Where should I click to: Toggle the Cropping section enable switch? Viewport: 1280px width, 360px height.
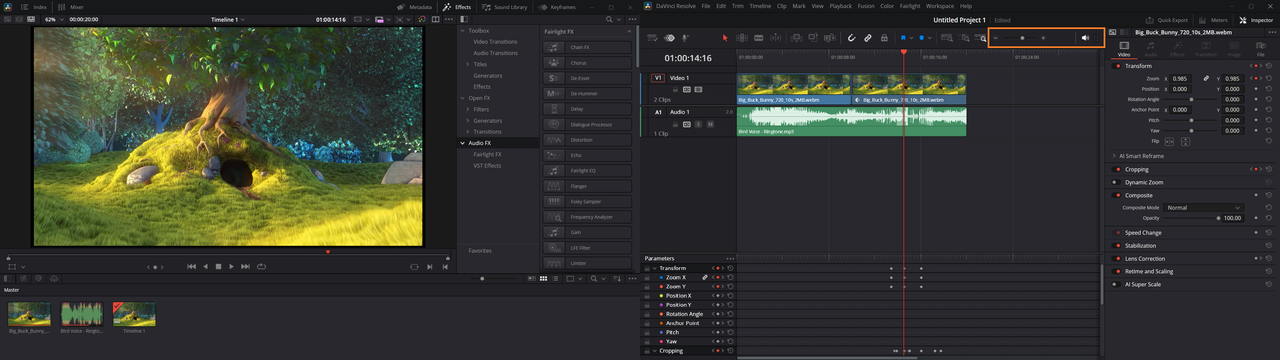click(1116, 170)
